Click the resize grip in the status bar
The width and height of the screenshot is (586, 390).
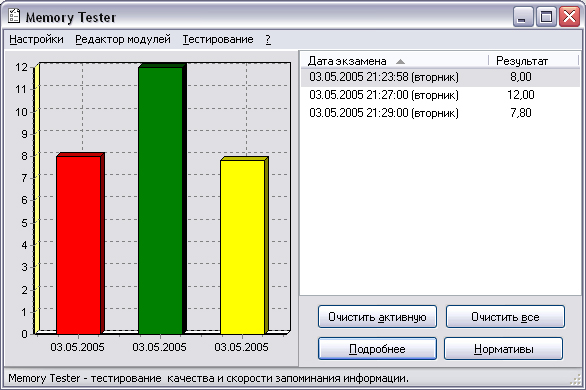(x=576, y=380)
